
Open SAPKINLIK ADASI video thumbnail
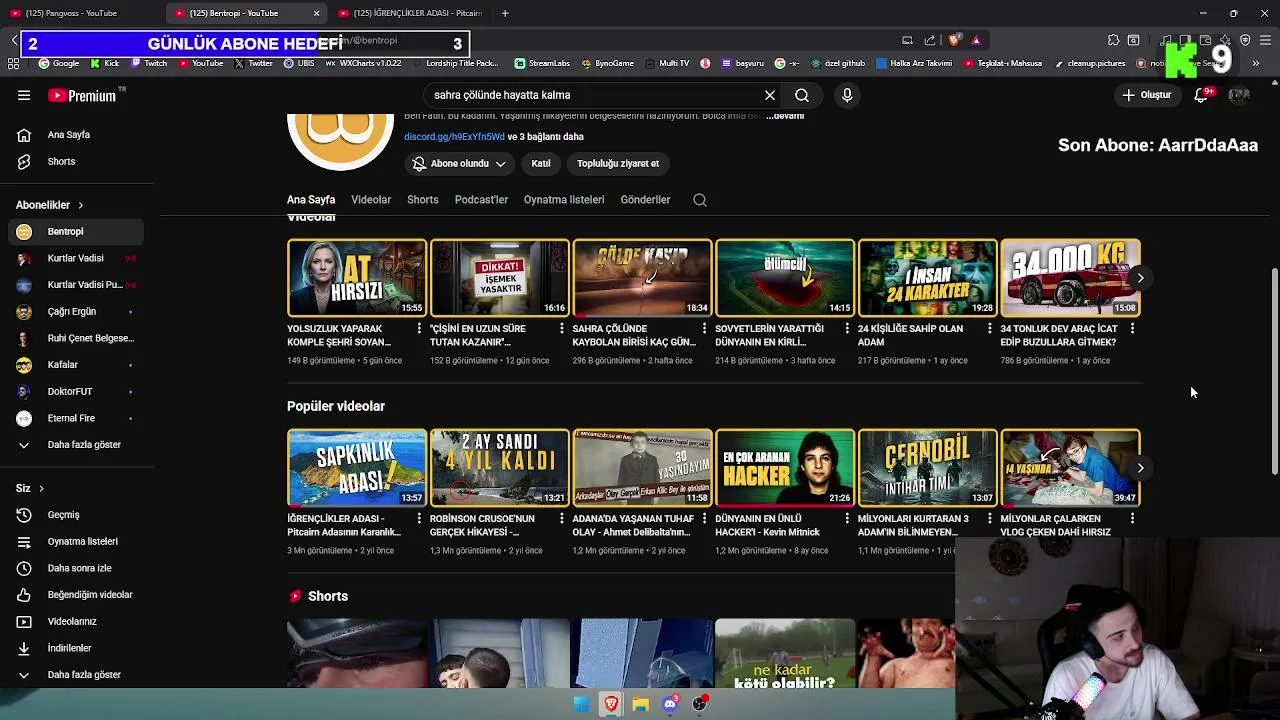pos(357,468)
